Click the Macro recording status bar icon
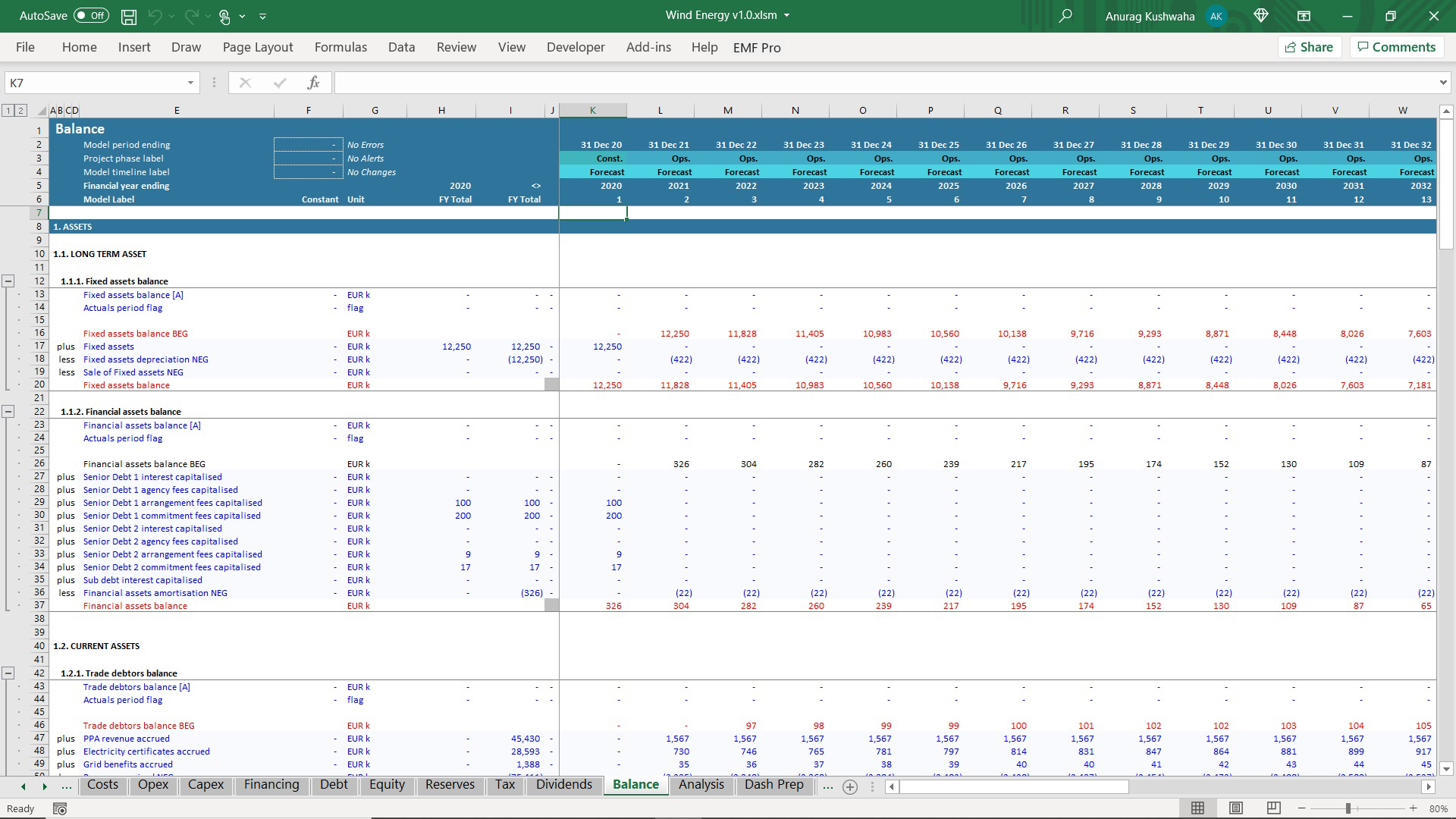The height and width of the screenshot is (819, 1456). point(60,809)
